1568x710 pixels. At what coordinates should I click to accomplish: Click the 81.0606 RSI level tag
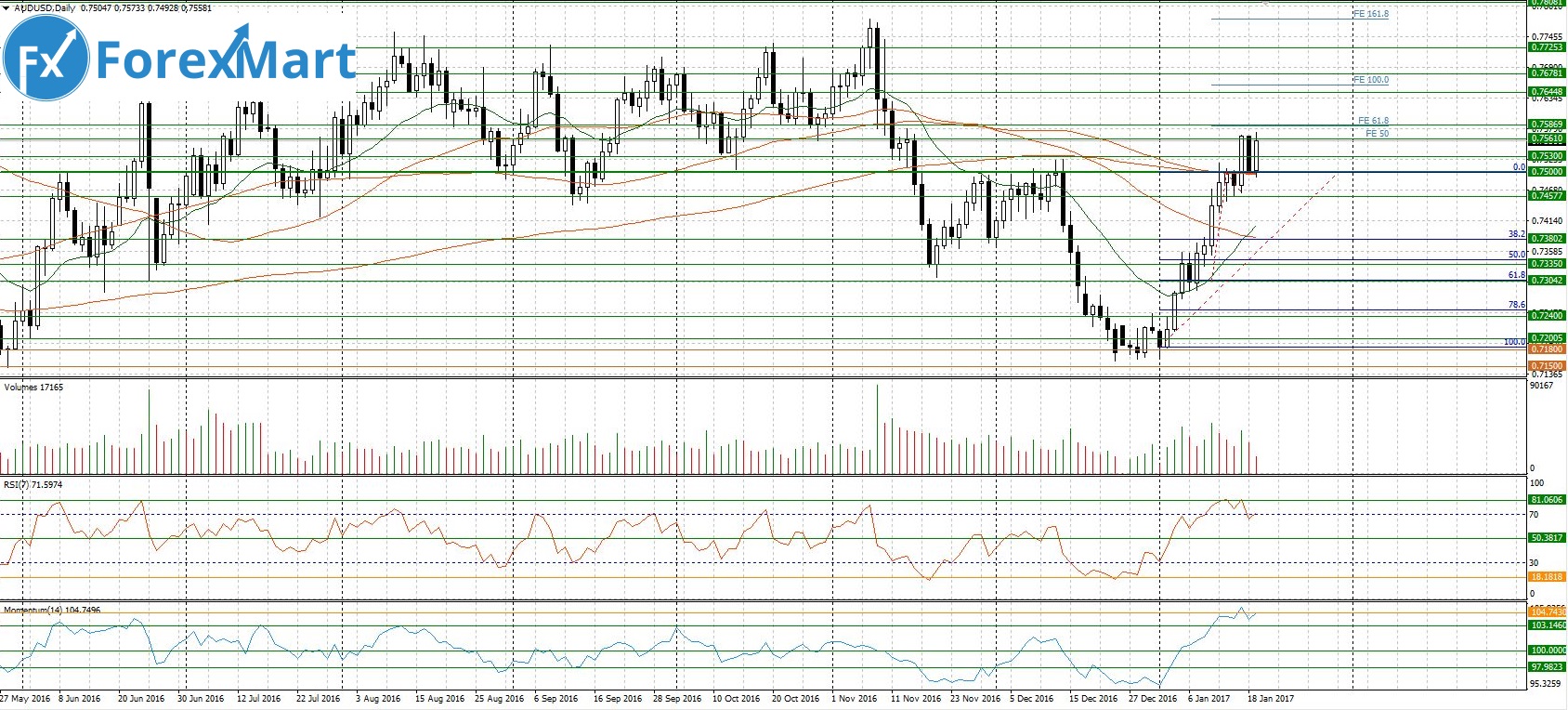click(1547, 500)
